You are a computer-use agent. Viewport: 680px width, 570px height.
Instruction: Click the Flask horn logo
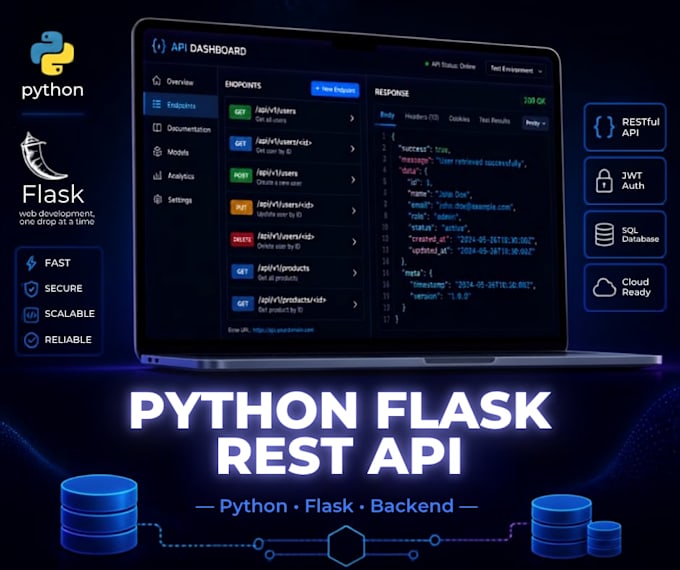tap(42, 156)
